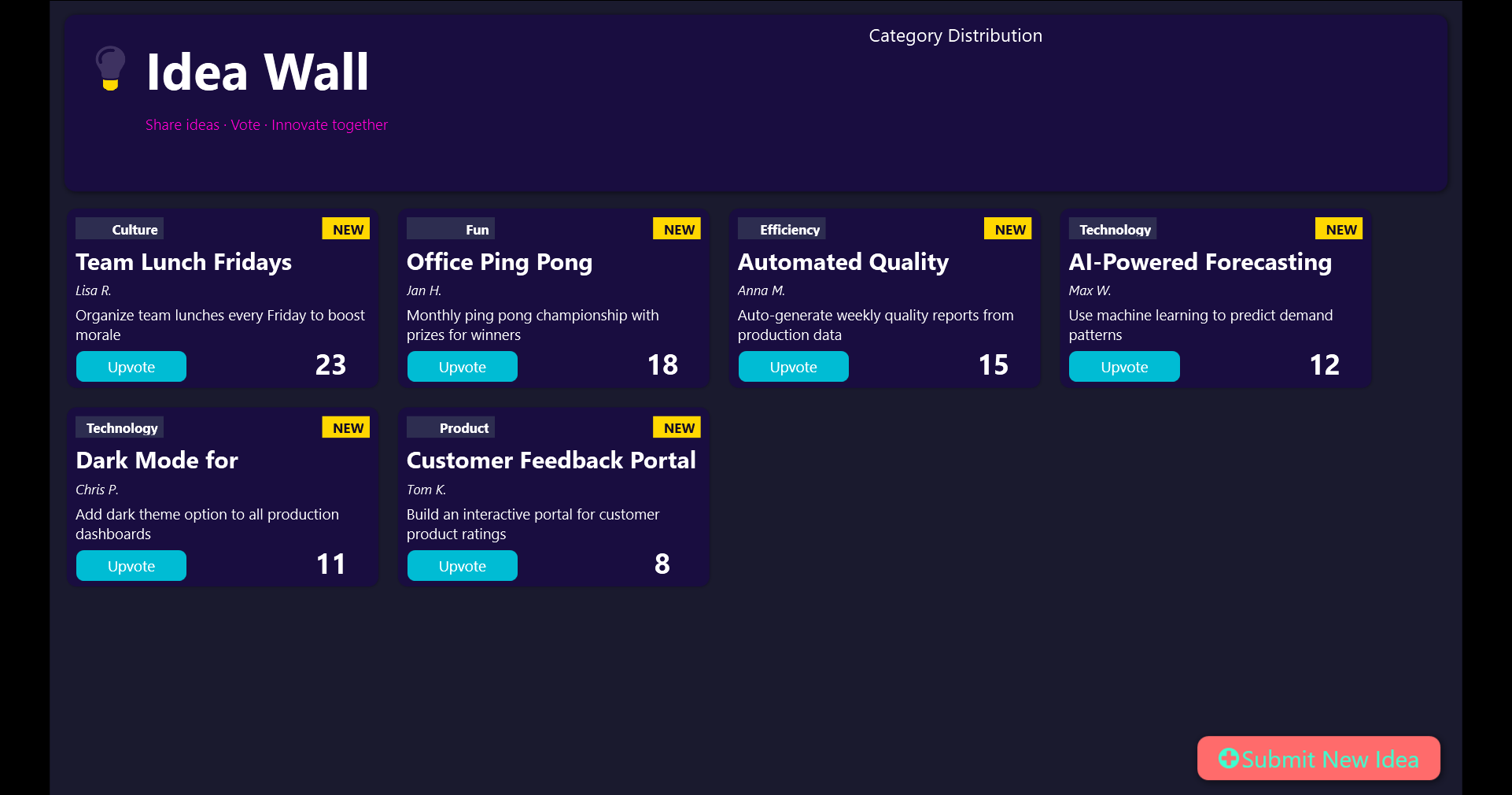Select the Culture category badge
Viewport: 1512px width, 795px height.
[x=119, y=229]
